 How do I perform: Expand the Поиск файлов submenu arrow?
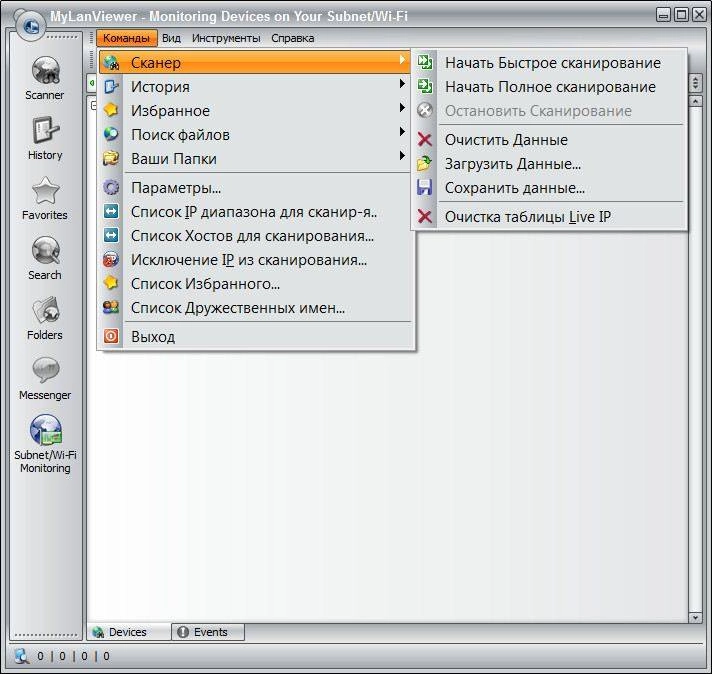402,132
